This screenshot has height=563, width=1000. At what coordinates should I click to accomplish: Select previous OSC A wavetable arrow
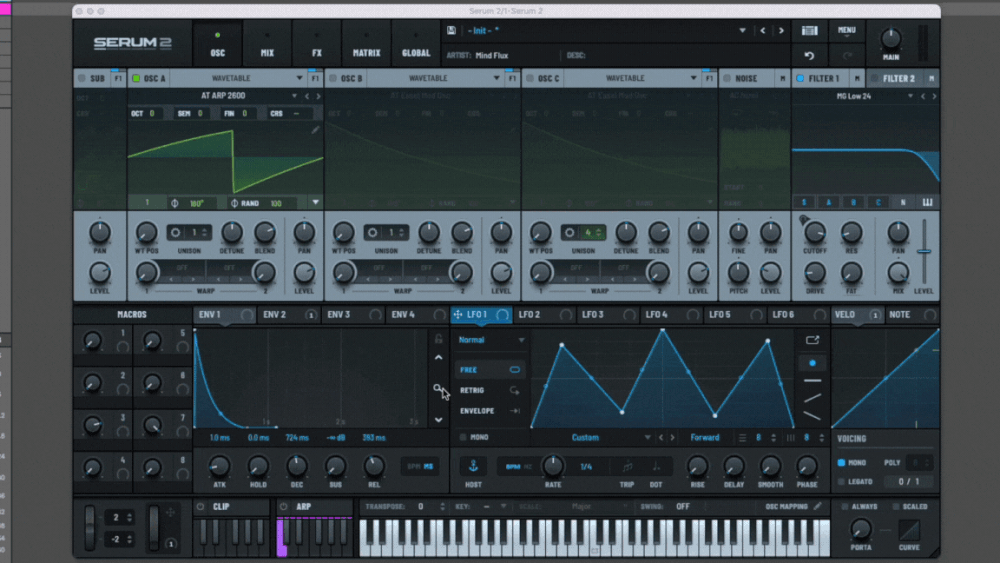coord(307,96)
